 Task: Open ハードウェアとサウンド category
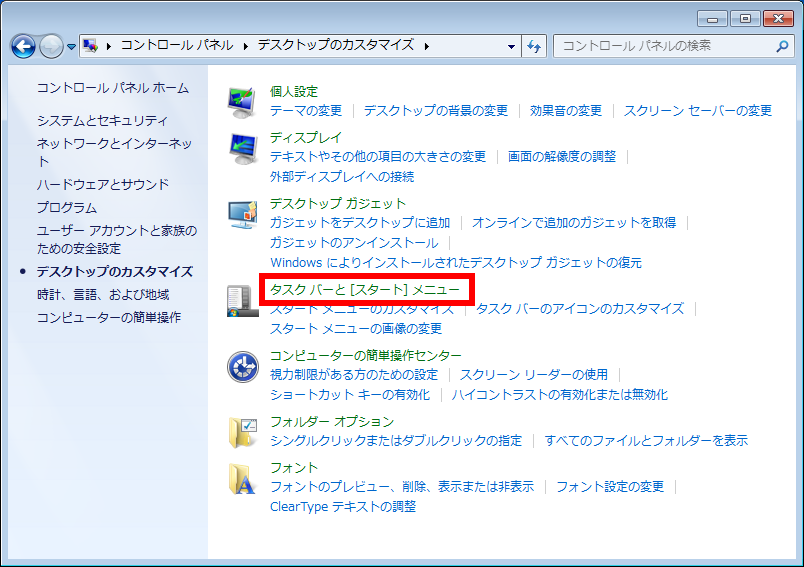point(103,185)
